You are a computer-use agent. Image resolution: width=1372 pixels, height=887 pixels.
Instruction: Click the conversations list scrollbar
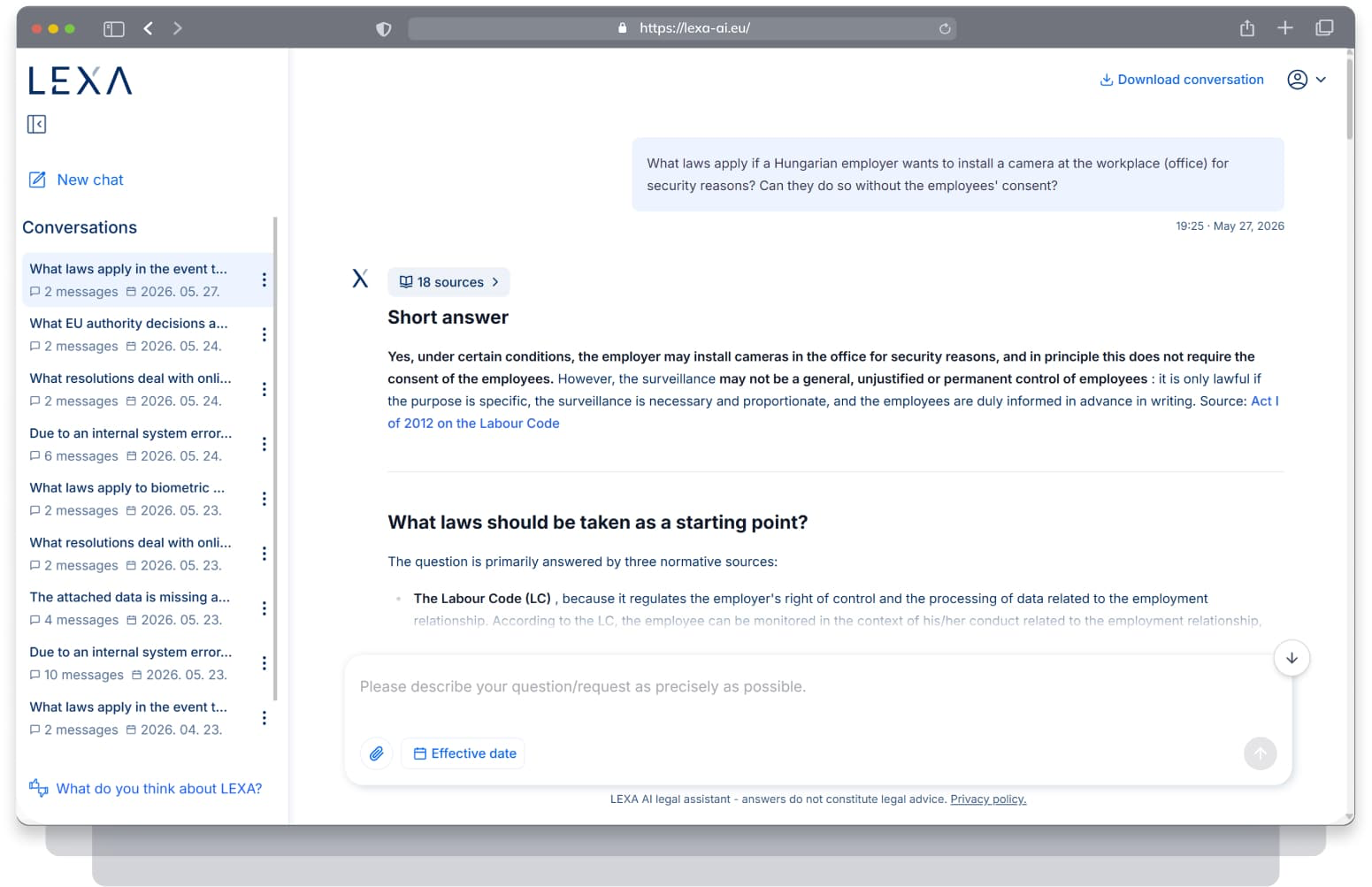click(275, 458)
